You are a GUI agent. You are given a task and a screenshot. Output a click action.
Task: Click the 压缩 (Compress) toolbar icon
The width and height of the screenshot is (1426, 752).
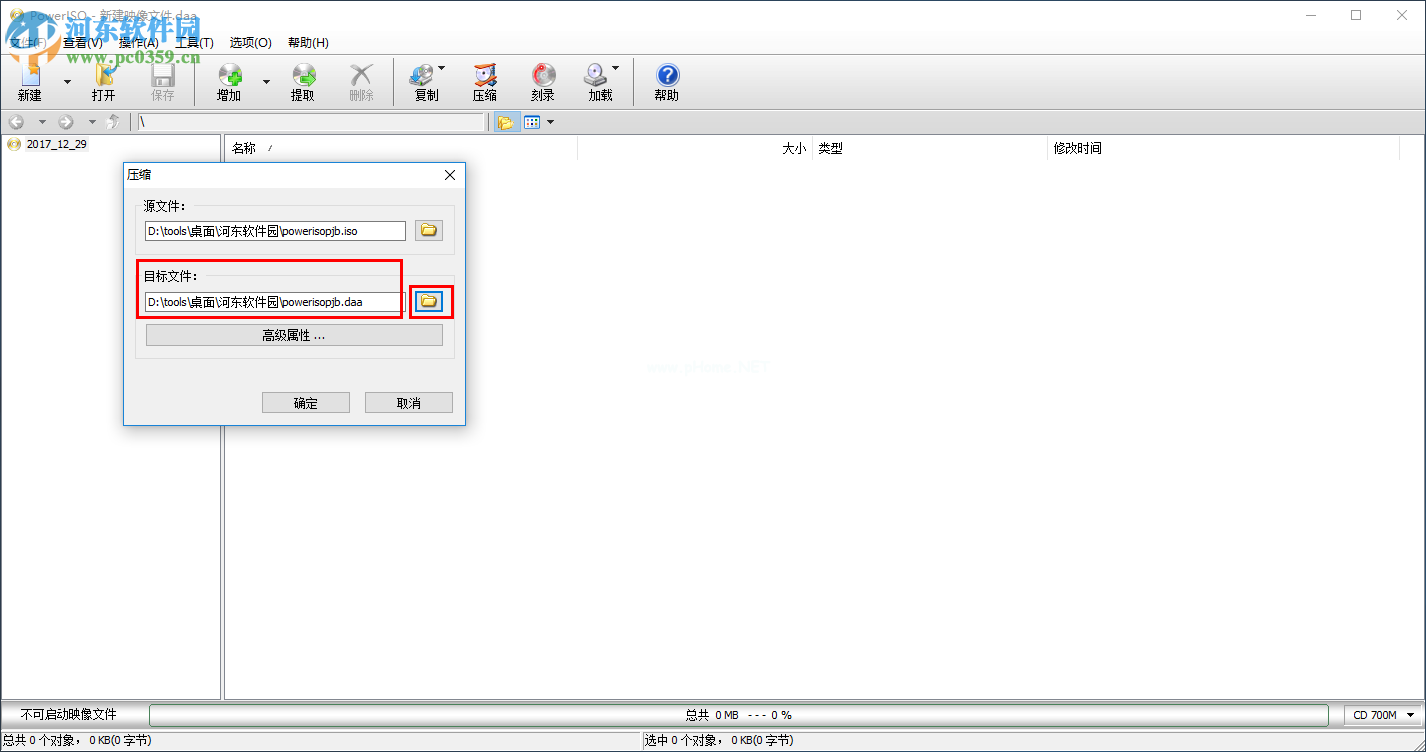coord(485,78)
